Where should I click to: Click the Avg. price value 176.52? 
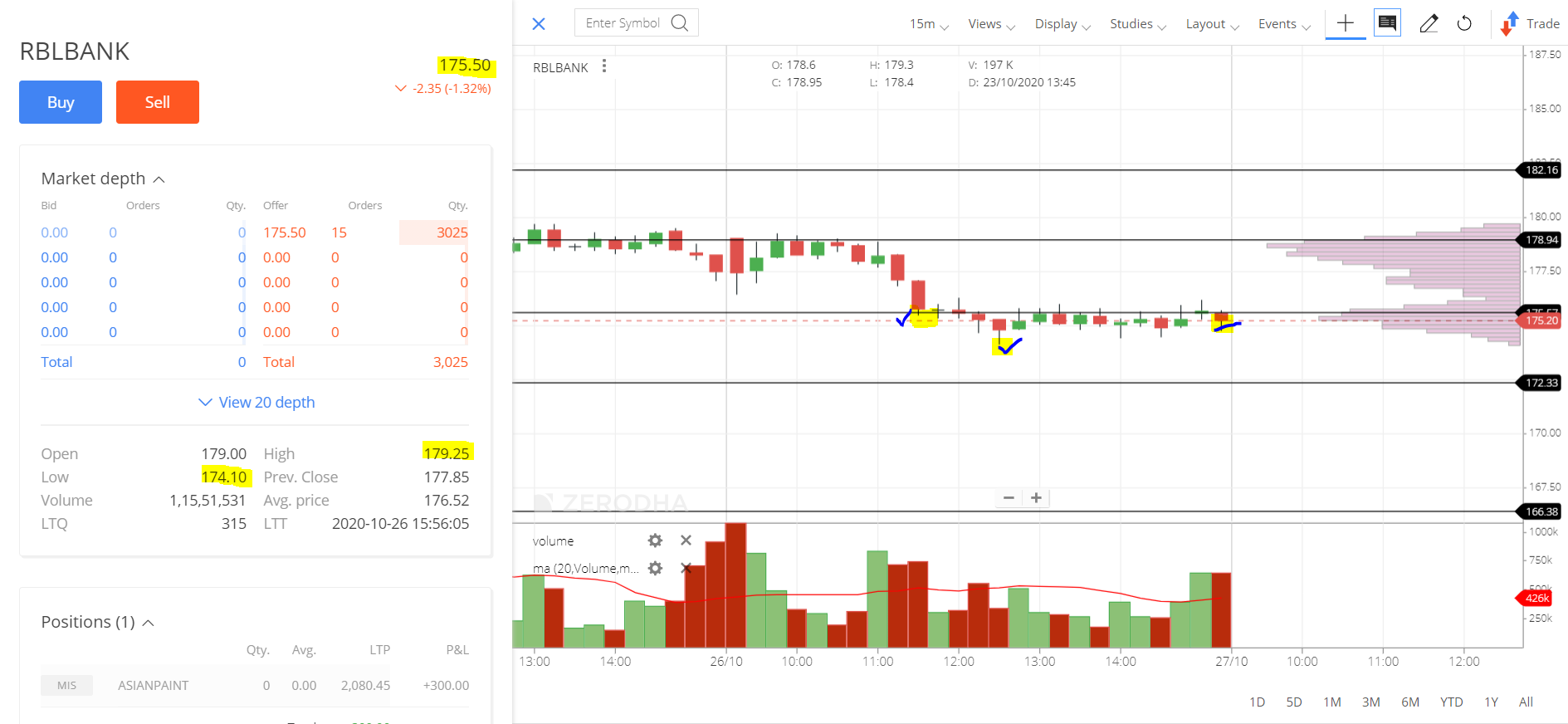[x=447, y=500]
